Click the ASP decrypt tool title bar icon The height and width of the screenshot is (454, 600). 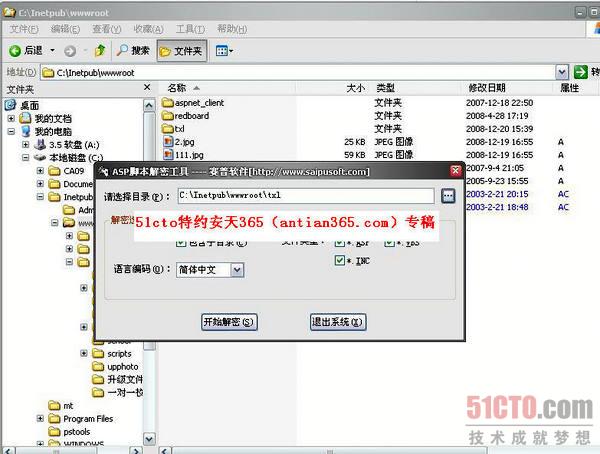(x=103, y=171)
